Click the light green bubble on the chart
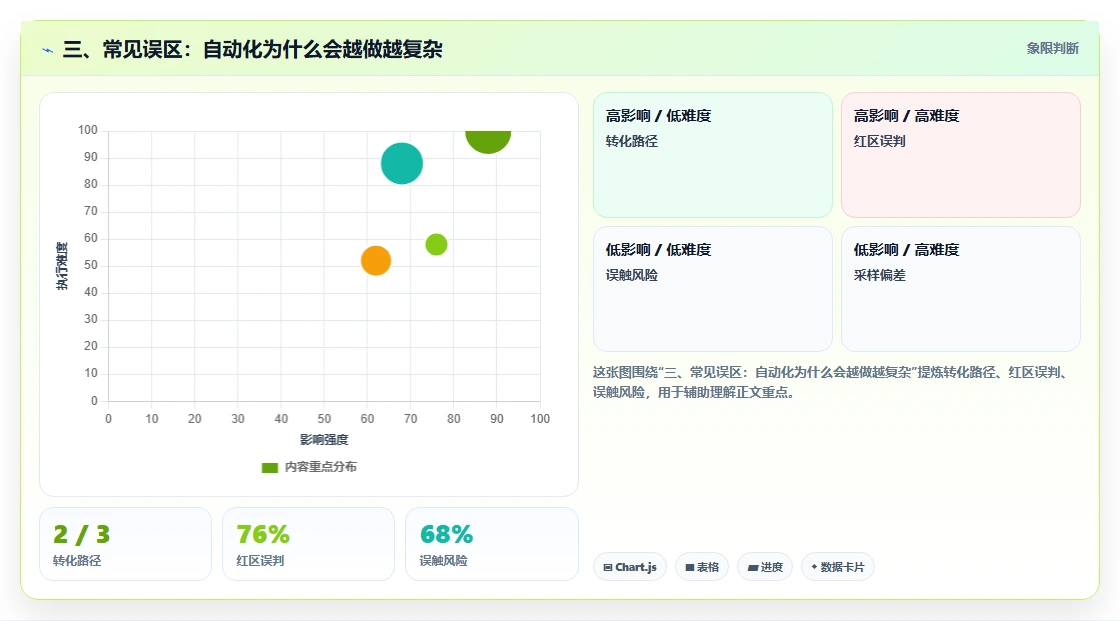The height and width of the screenshot is (621, 1120). 436,244
